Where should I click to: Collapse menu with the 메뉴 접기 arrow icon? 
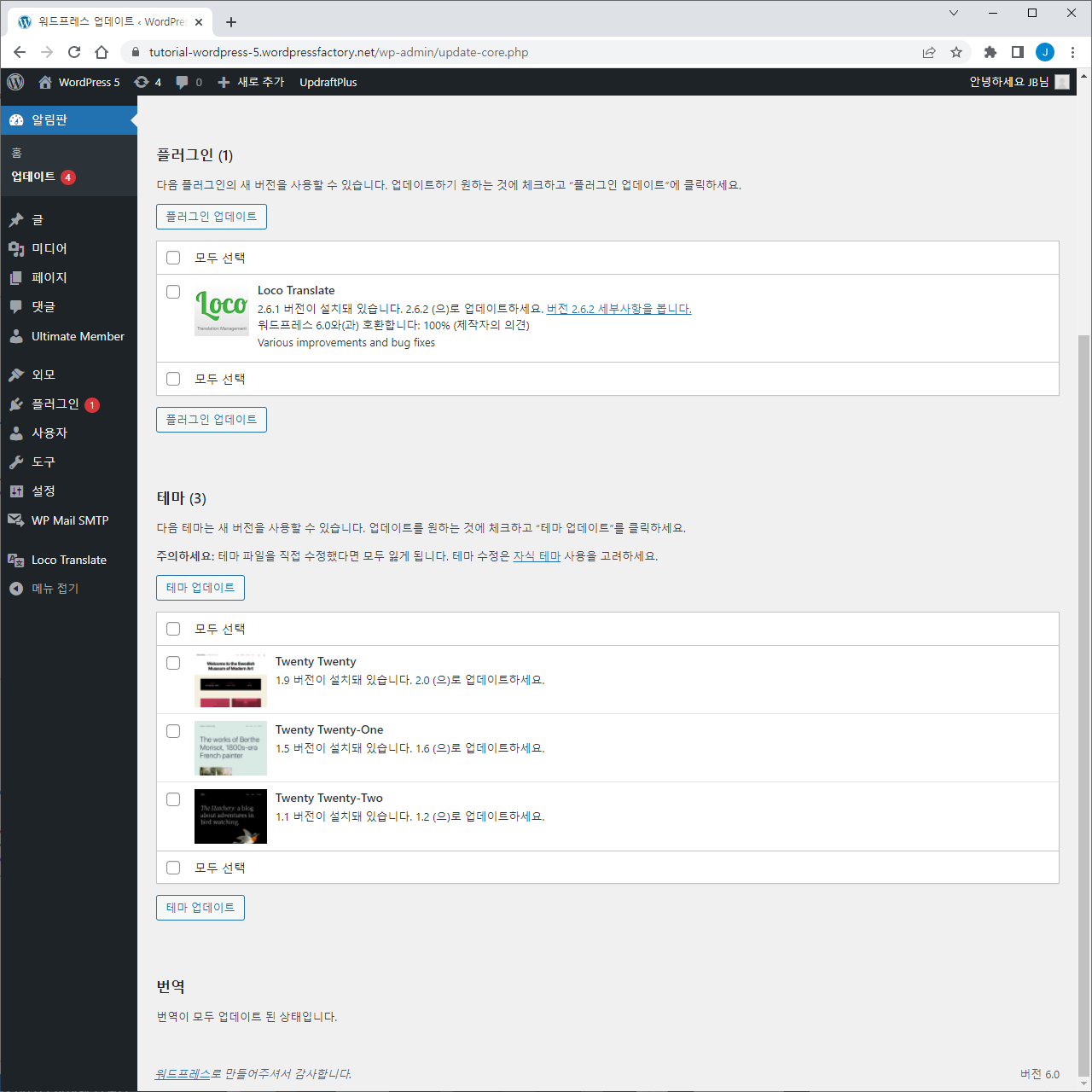coord(16,589)
